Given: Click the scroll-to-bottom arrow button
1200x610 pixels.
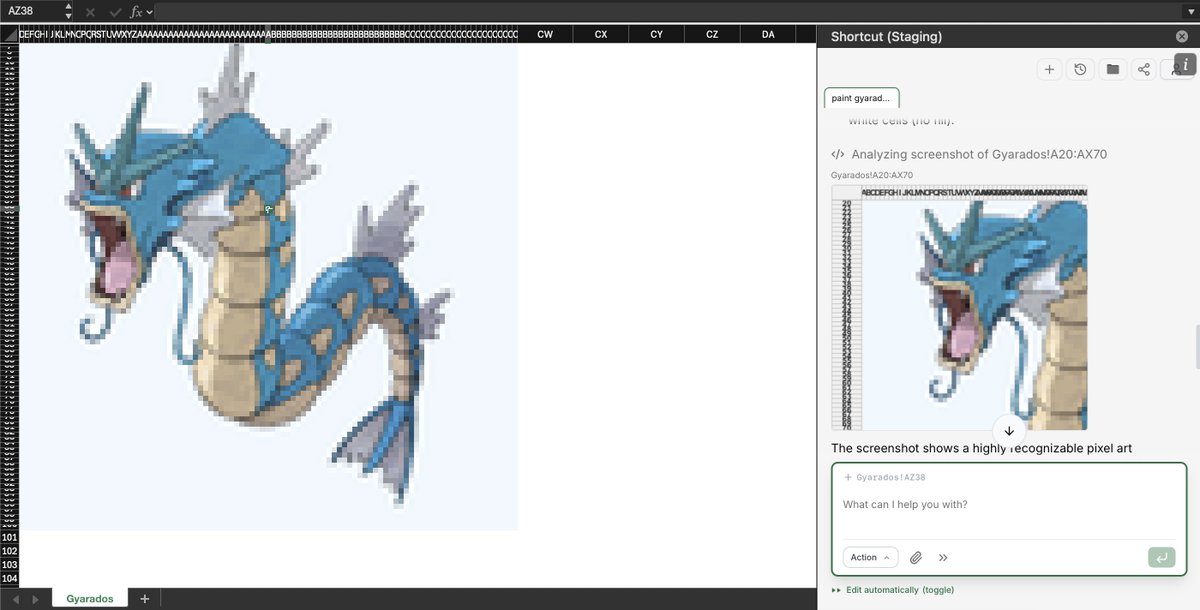Looking at the screenshot, I should pyautogui.click(x=1008, y=430).
